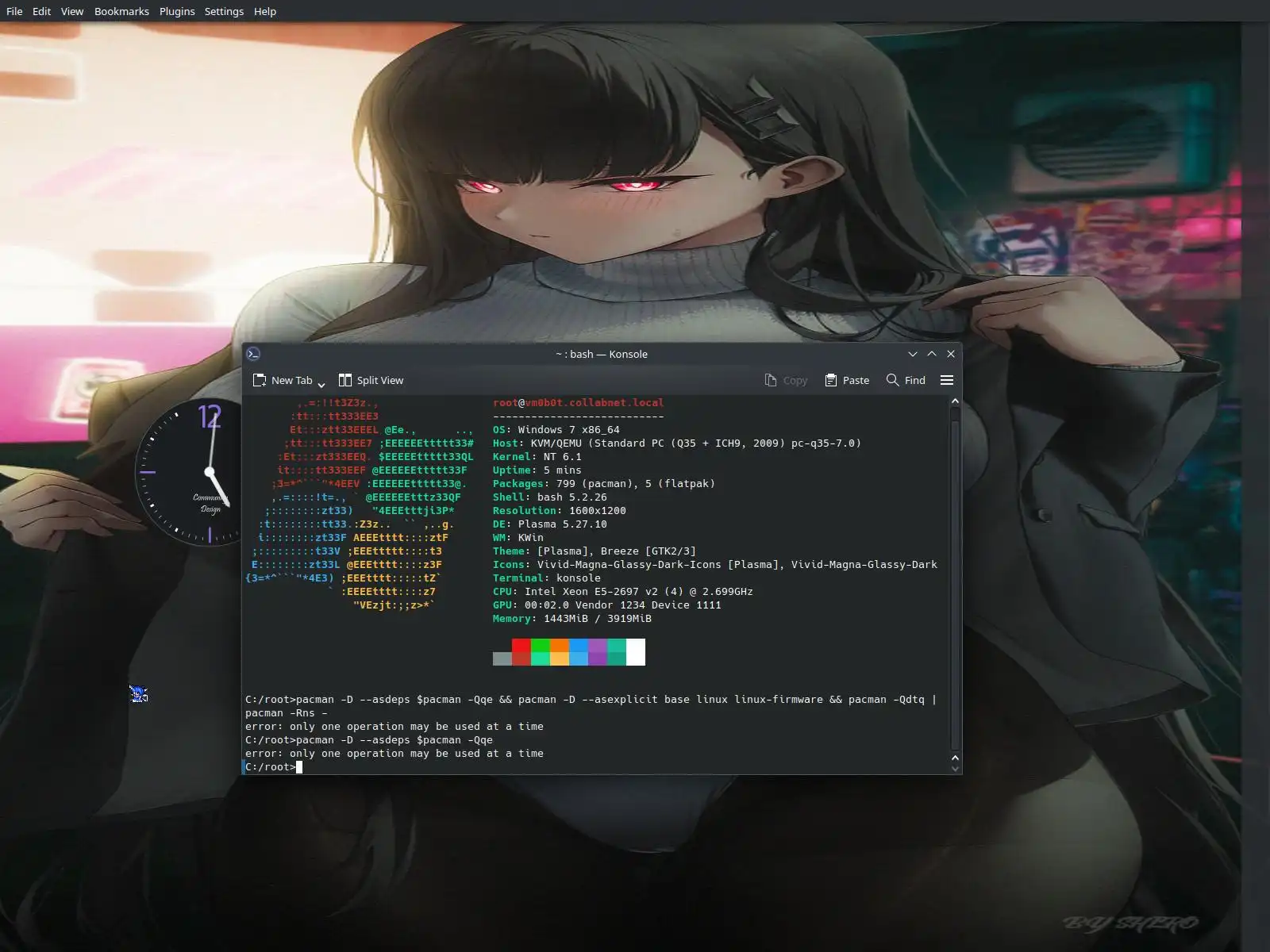Open the Plugins menu
This screenshot has width=1270, height=952.
click(x=177, y=11)
